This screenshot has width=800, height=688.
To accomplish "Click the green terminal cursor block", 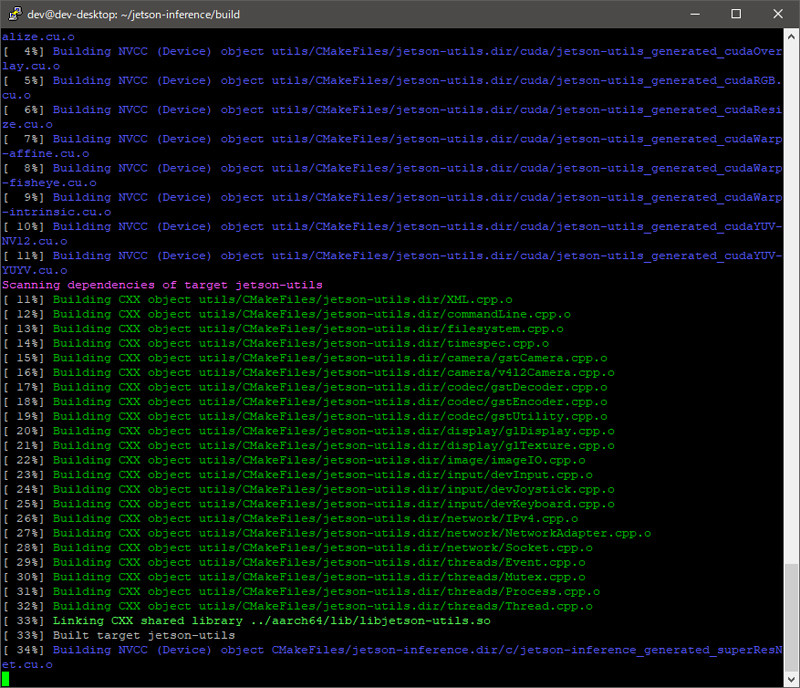I will point(5,679).
